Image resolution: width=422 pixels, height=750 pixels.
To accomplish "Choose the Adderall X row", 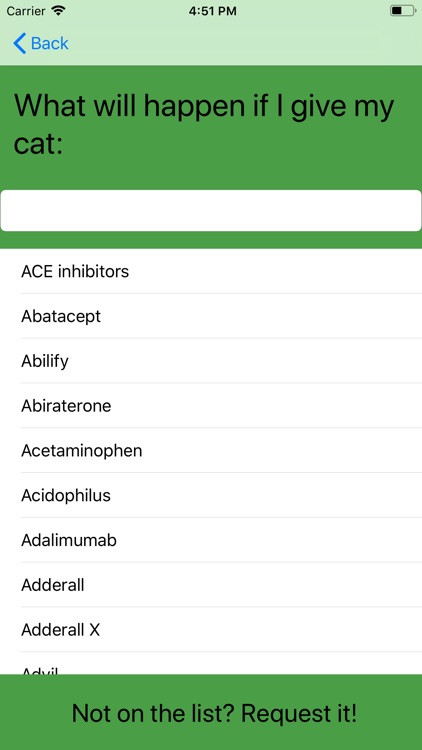I will point(211,630).
